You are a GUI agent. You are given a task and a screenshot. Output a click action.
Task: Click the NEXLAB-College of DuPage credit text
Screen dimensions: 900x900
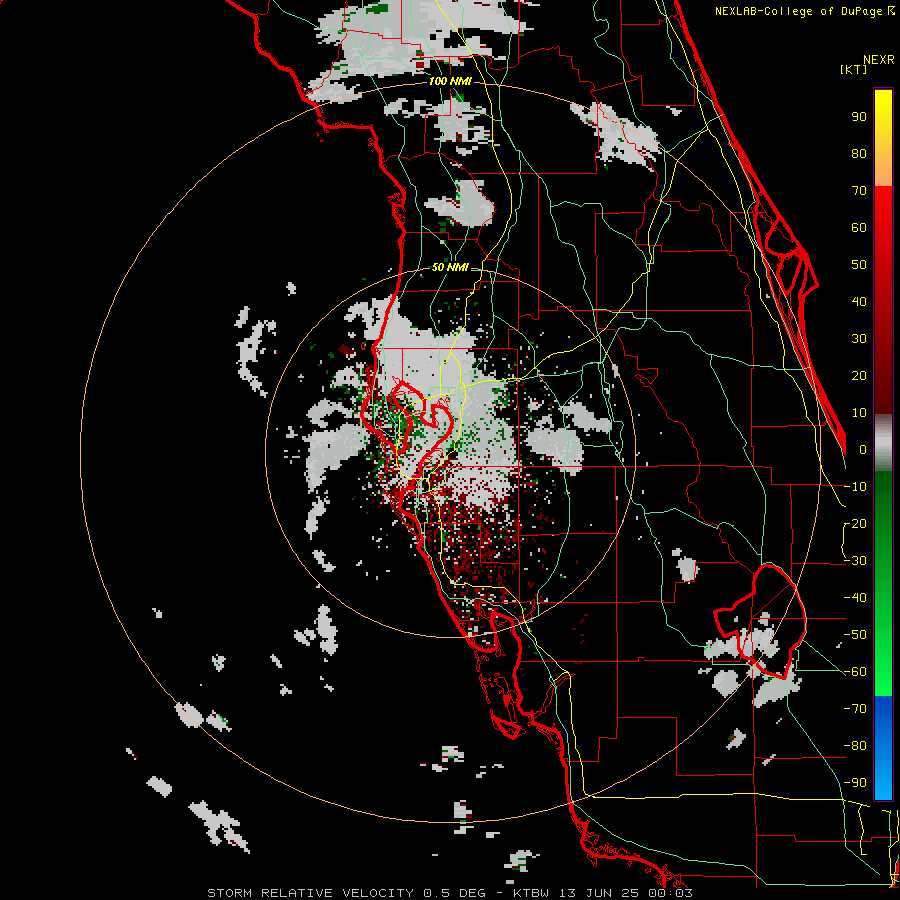tap(805, 11)
